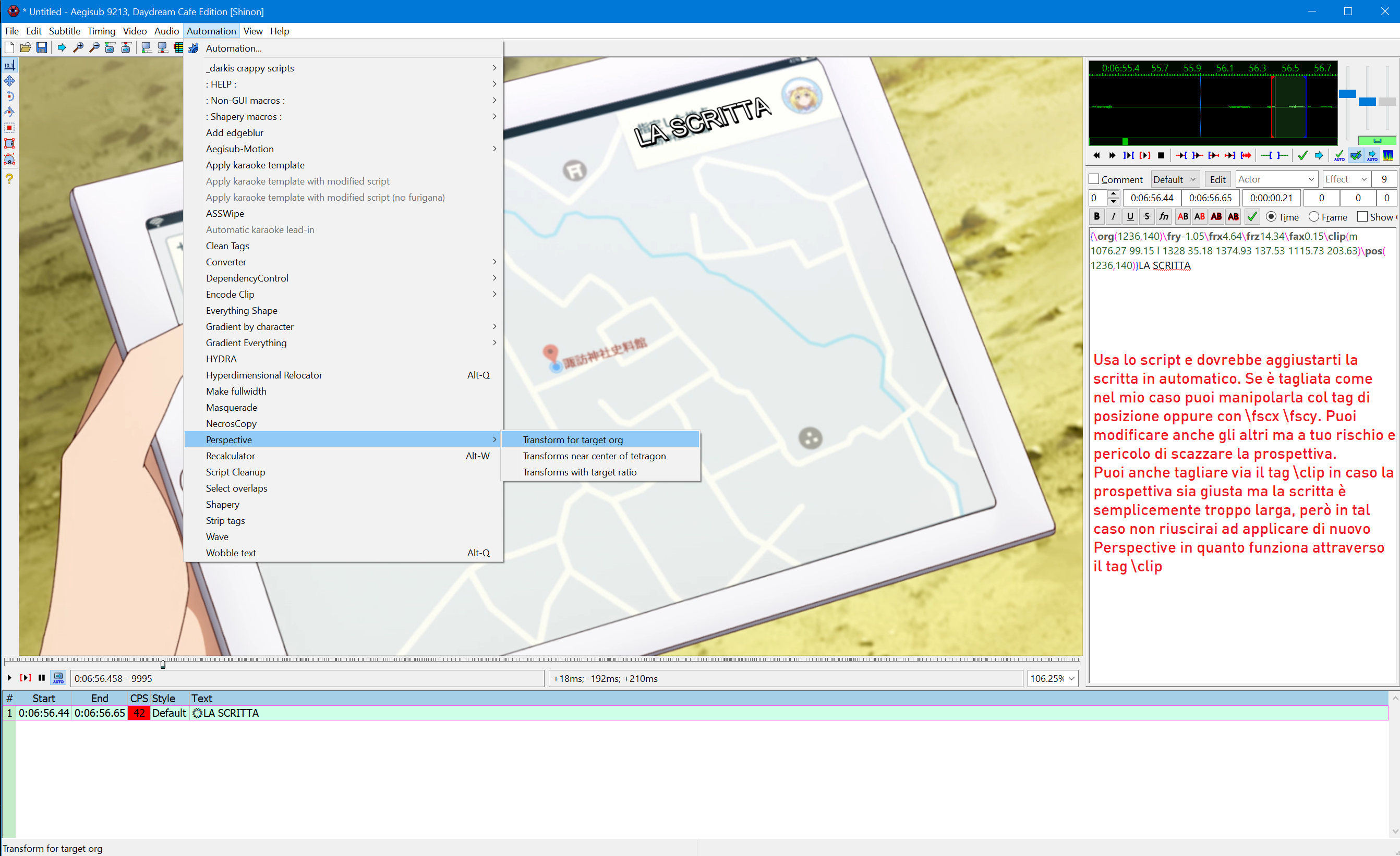Image resolution: width=1400 pixels, height=856 pixels.
Task: Click the Open subtitles folder icon
Action: (26, 48)
